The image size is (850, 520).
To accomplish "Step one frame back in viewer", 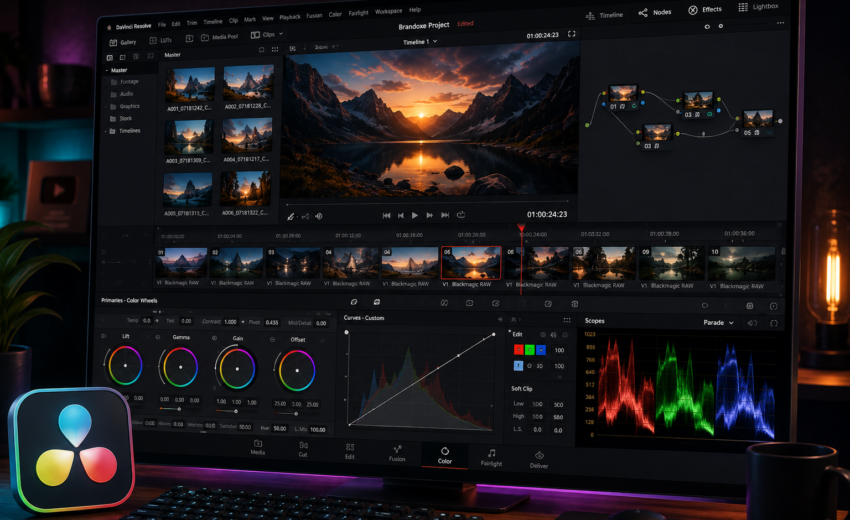I will click(401, 215).
